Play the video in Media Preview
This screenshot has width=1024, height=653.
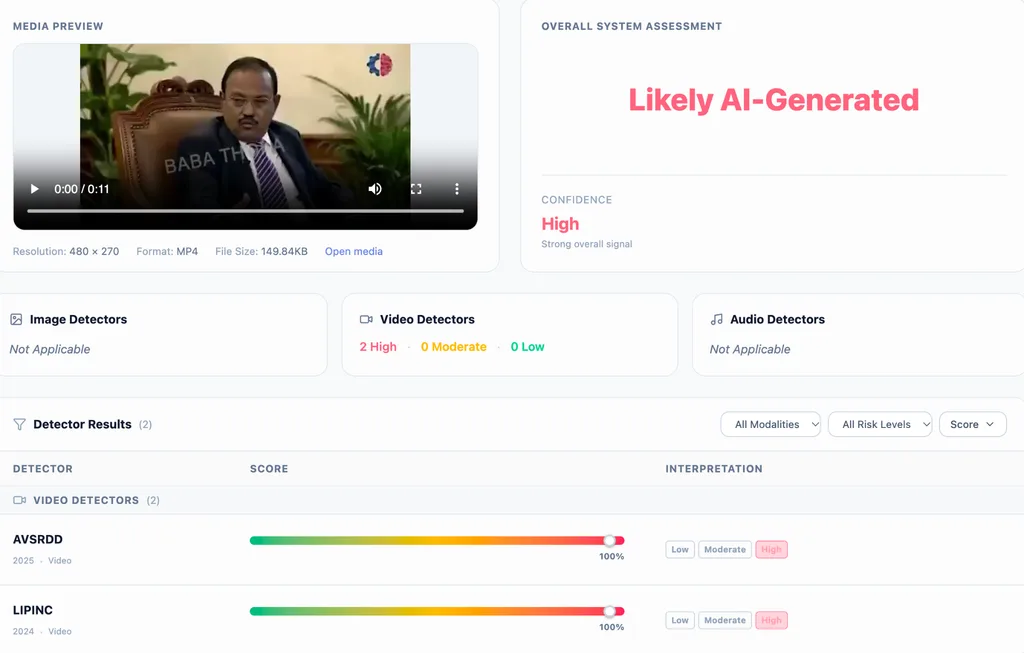(35, 189)
